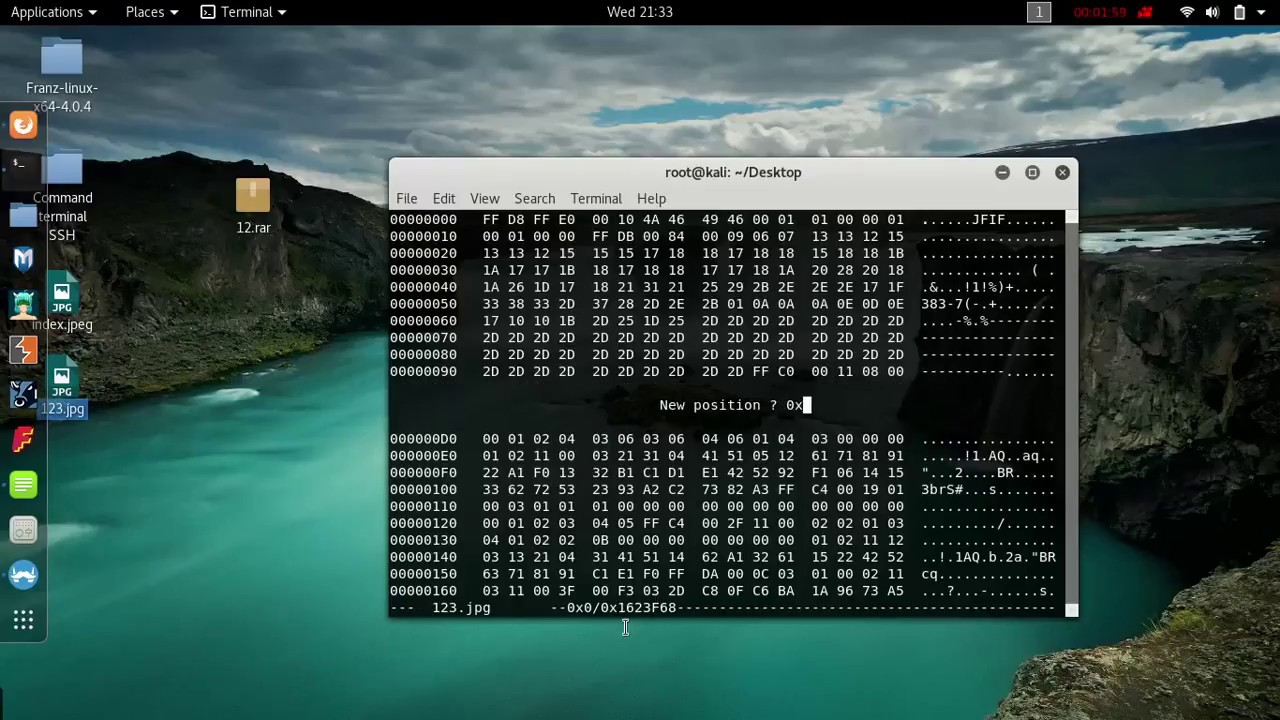Show all applications grid in the dock
Screen dimensions: 1280x720
pyautogui.click(x=23, y=621)
